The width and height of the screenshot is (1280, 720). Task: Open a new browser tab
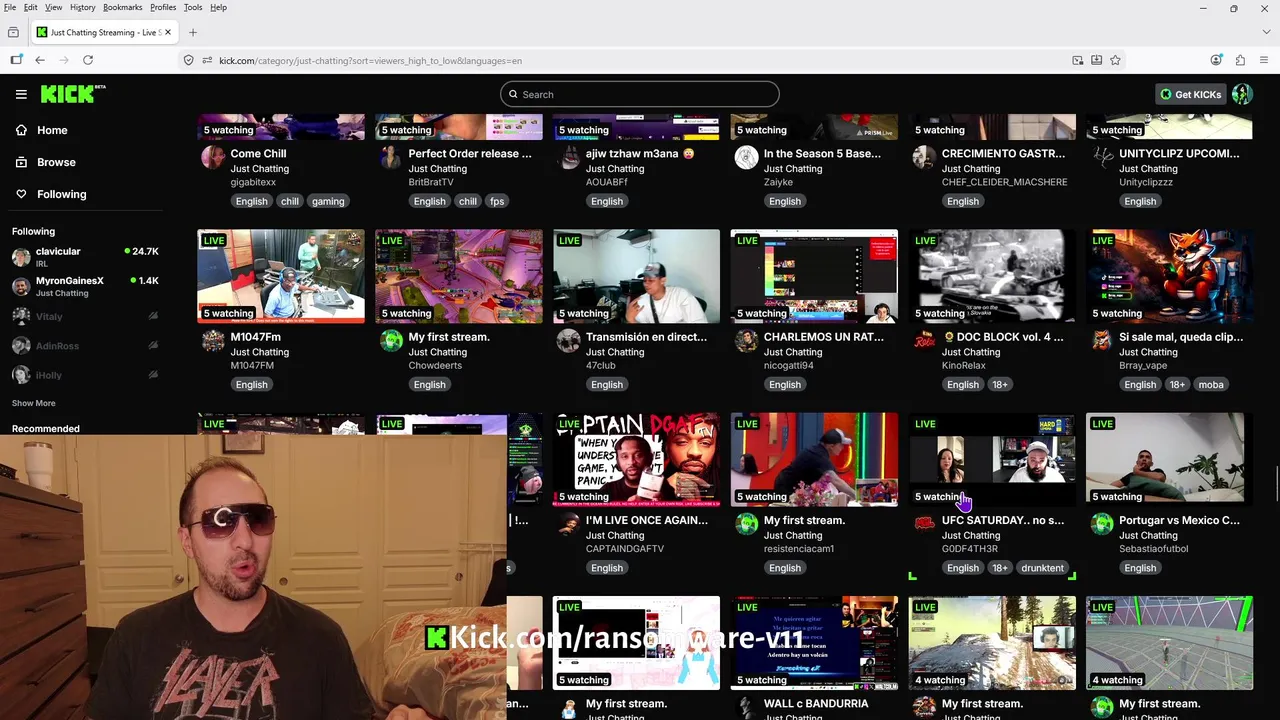193,32
